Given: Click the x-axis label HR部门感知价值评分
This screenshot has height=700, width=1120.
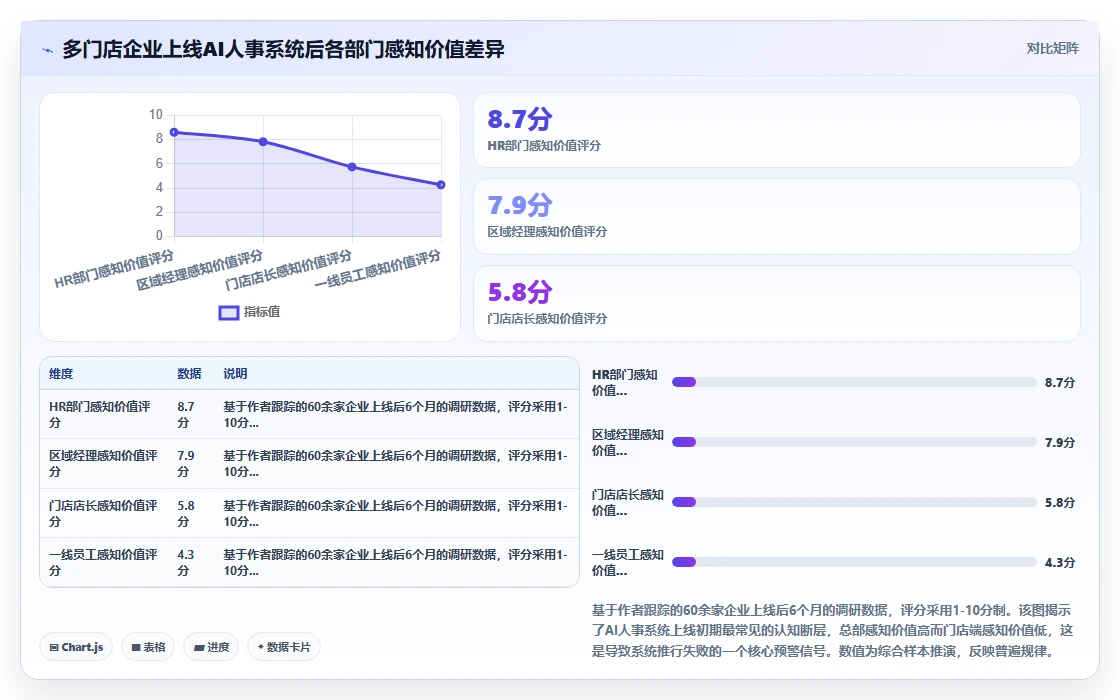Looking at the screenshot, I should pyautogui.click(x=114, y=269).
